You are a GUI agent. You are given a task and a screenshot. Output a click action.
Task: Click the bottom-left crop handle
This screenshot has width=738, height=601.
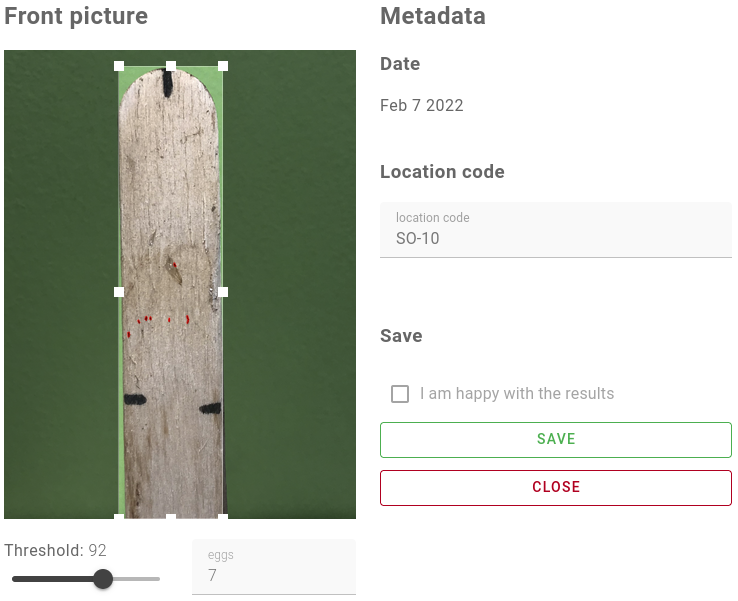point(119,516)
